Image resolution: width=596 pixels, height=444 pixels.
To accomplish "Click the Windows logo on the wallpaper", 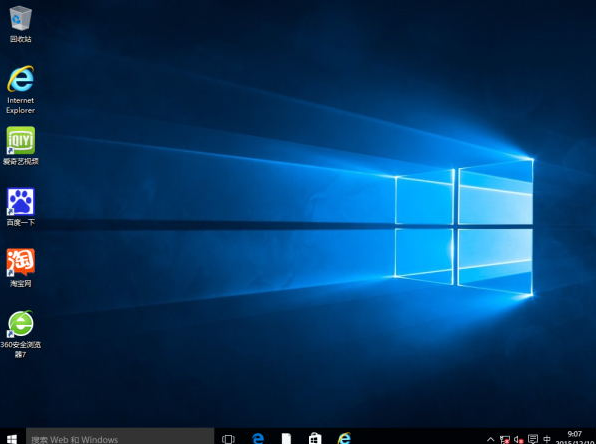I will tap(464, 227).
